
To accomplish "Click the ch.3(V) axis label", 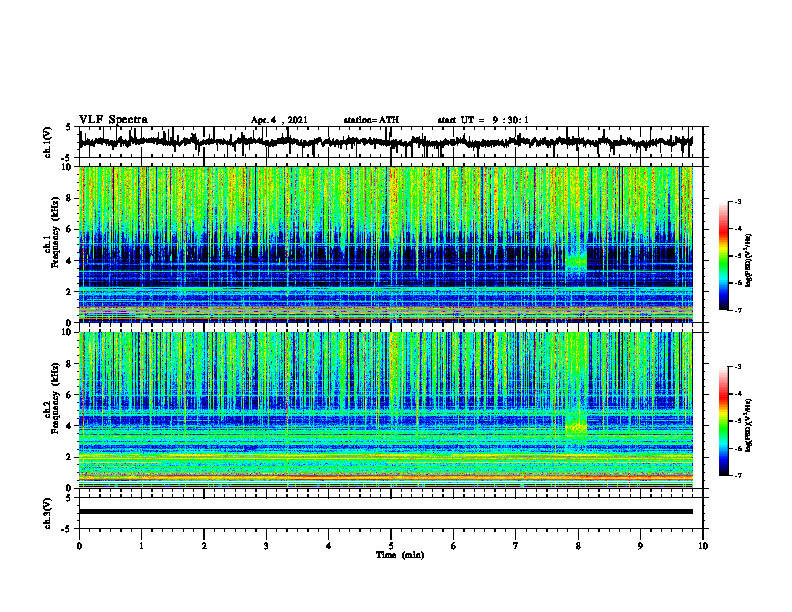I will (48, 513).
